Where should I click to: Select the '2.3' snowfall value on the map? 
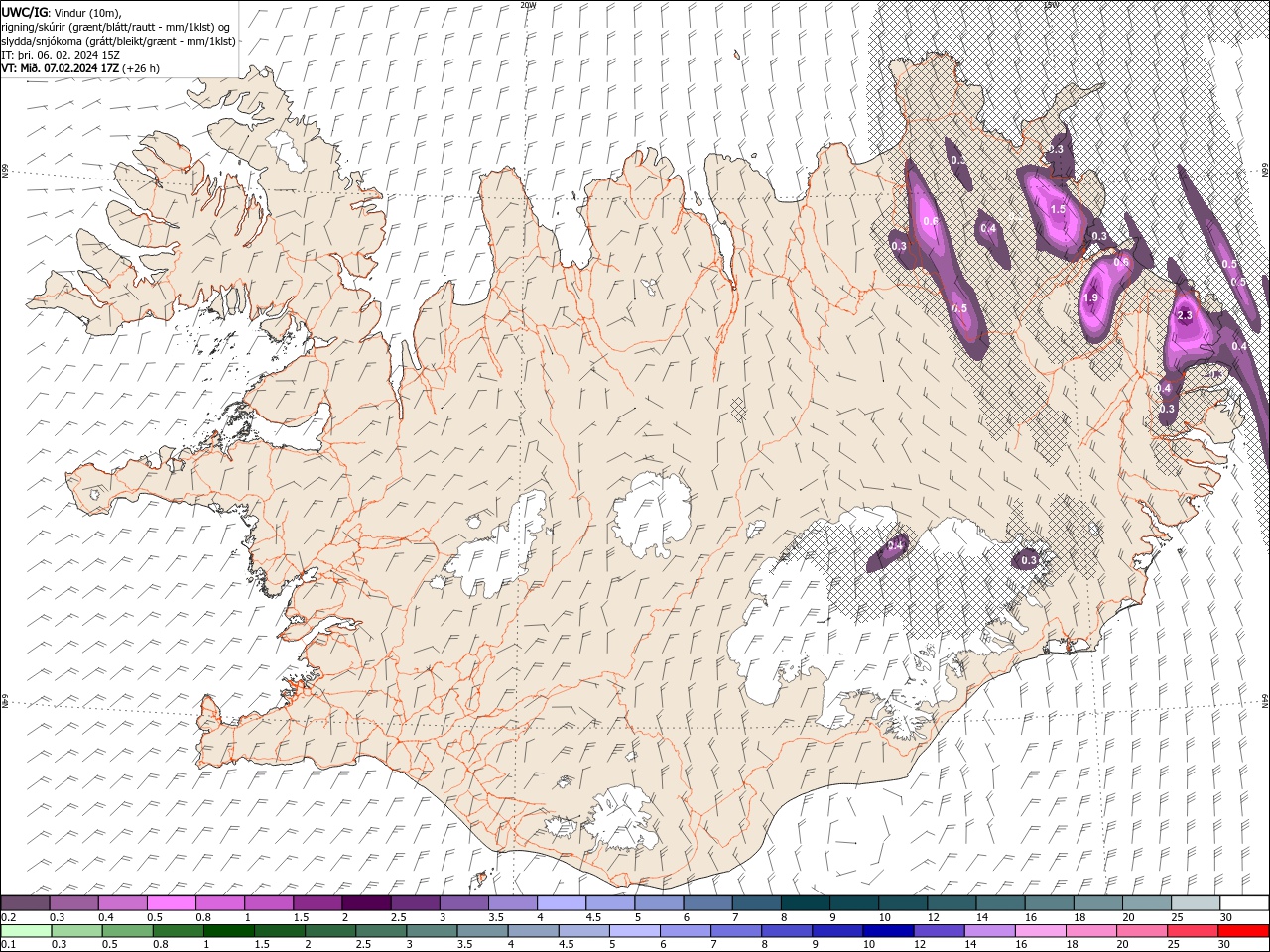tap(1184, 315)
